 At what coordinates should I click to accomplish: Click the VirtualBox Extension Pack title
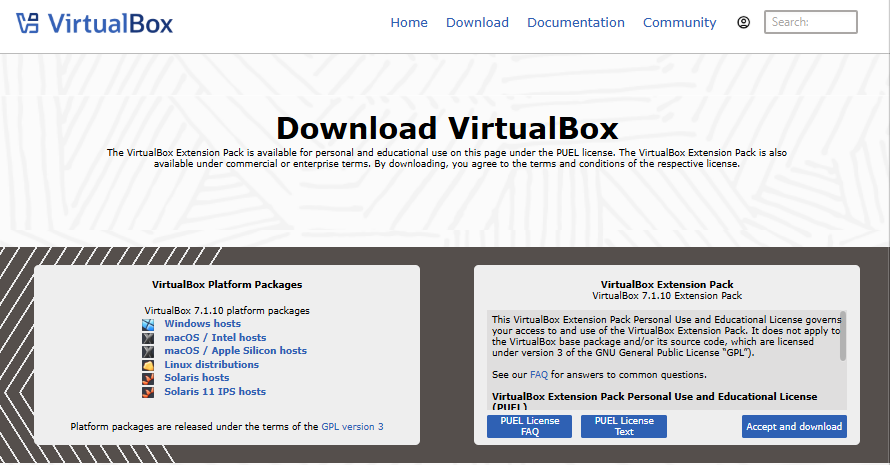667,284
